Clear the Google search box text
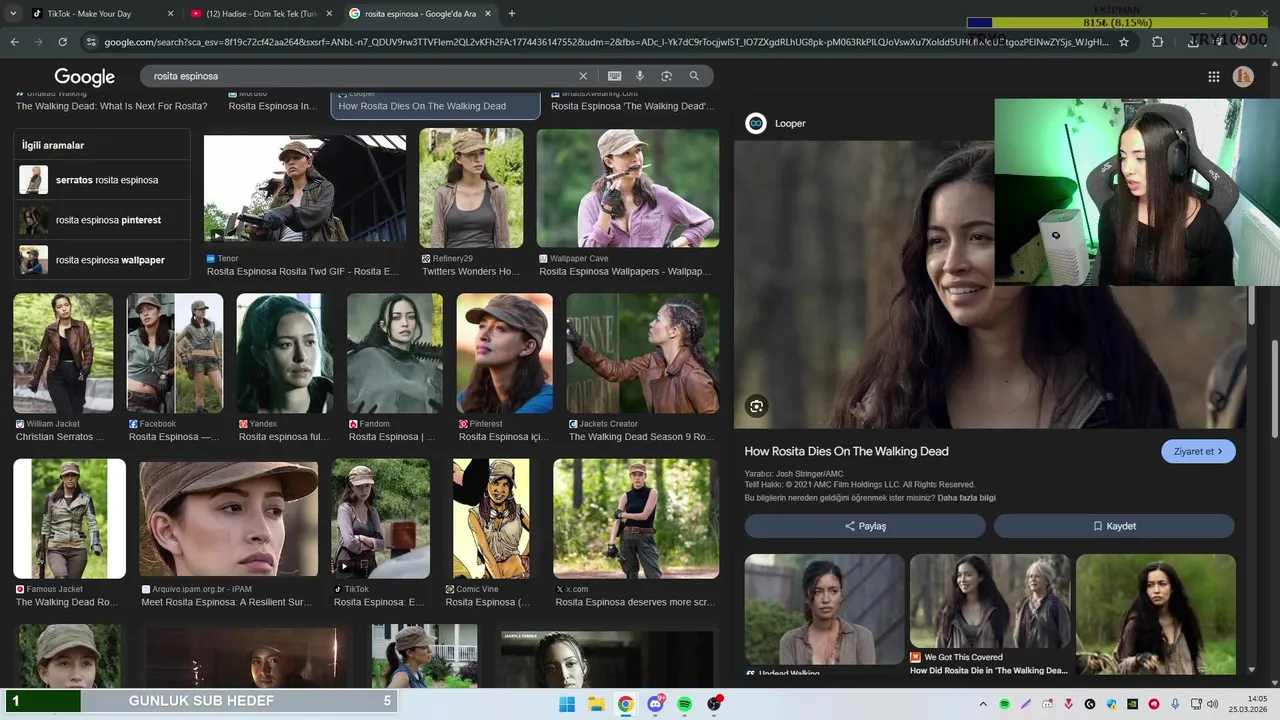The height and width of the screenshot is (720, 1280). point(583,76)
